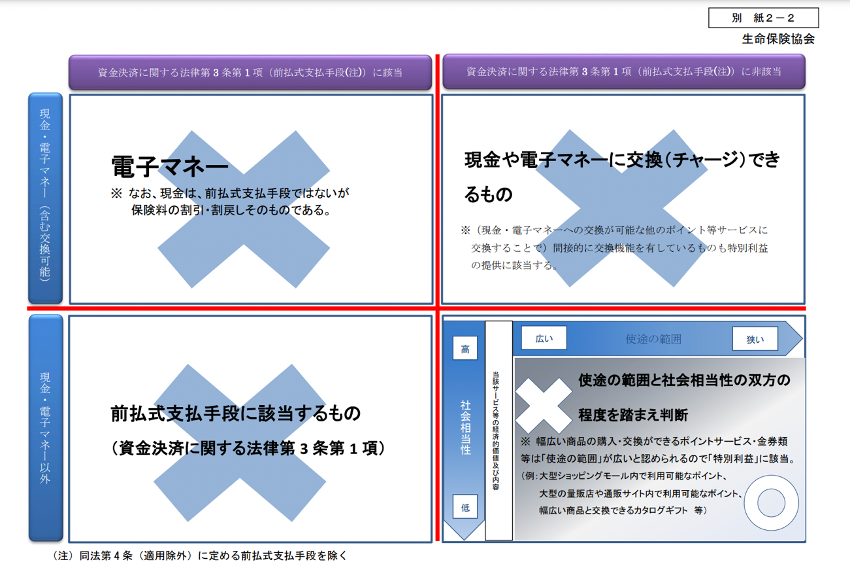Select the 使途の範囲 arrow banner
850x582 pixels.
tap(655, 338)
